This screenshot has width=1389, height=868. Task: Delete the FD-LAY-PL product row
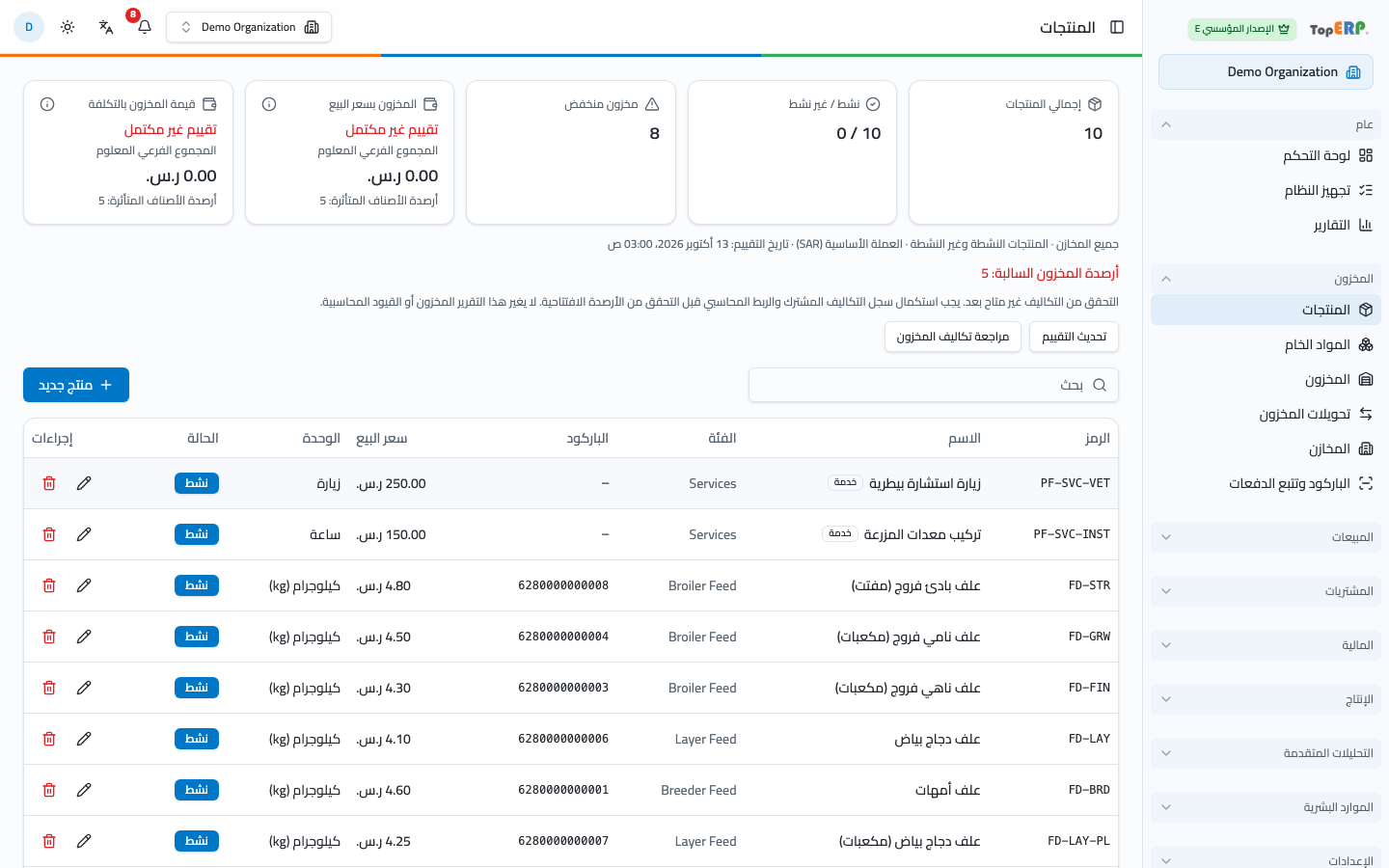pos(49,841)
